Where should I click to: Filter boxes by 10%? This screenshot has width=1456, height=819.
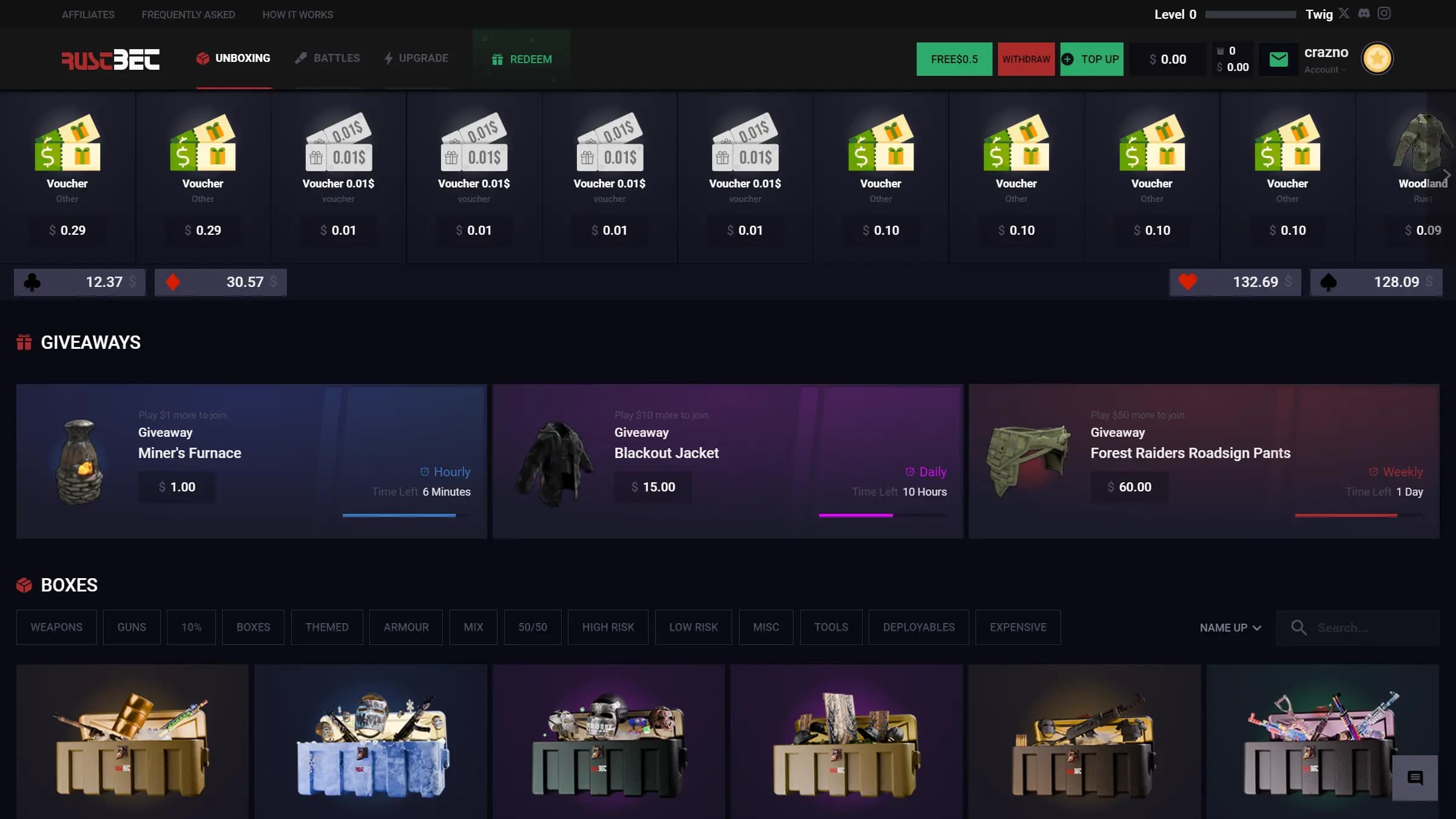click(x=191, y=627)
